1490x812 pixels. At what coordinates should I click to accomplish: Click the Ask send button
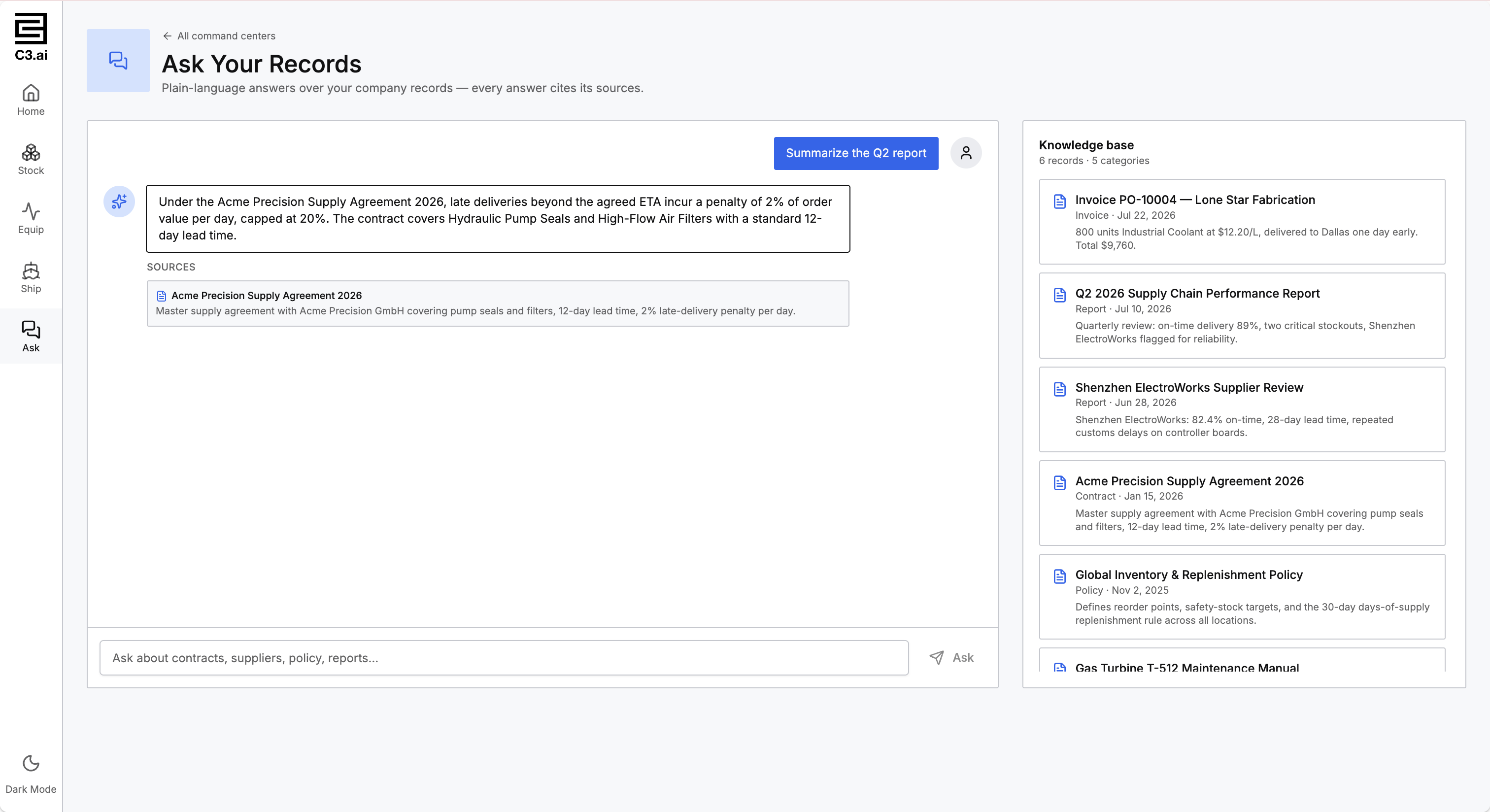click(x=951, y=658)
